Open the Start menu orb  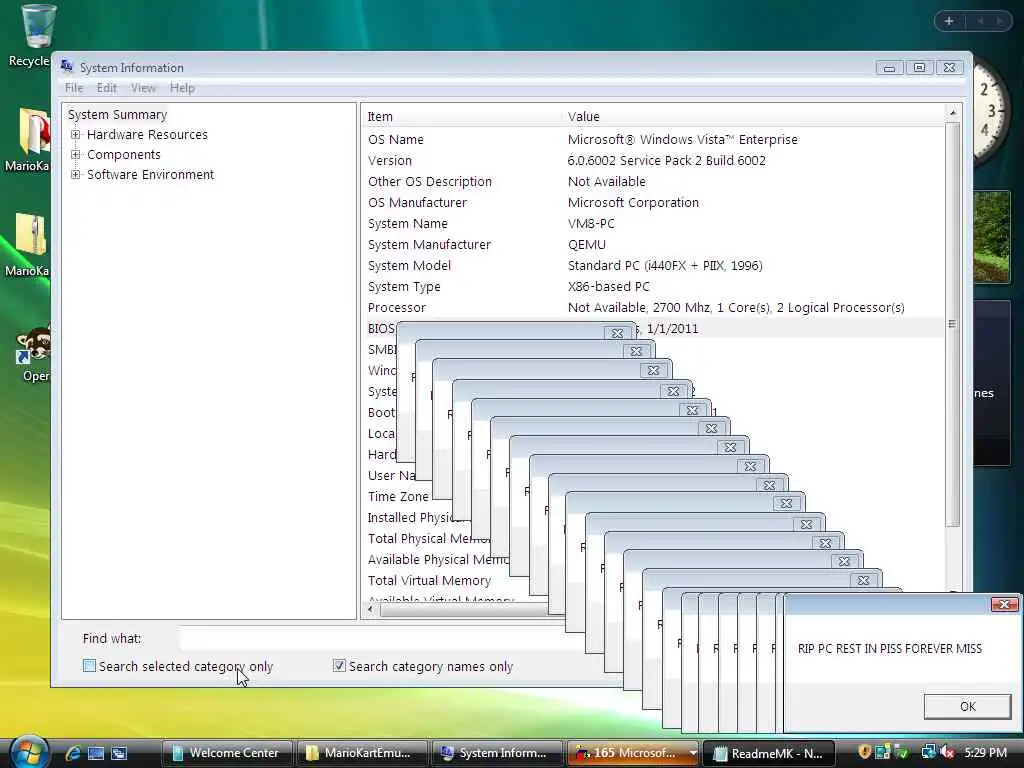point(27,752)
